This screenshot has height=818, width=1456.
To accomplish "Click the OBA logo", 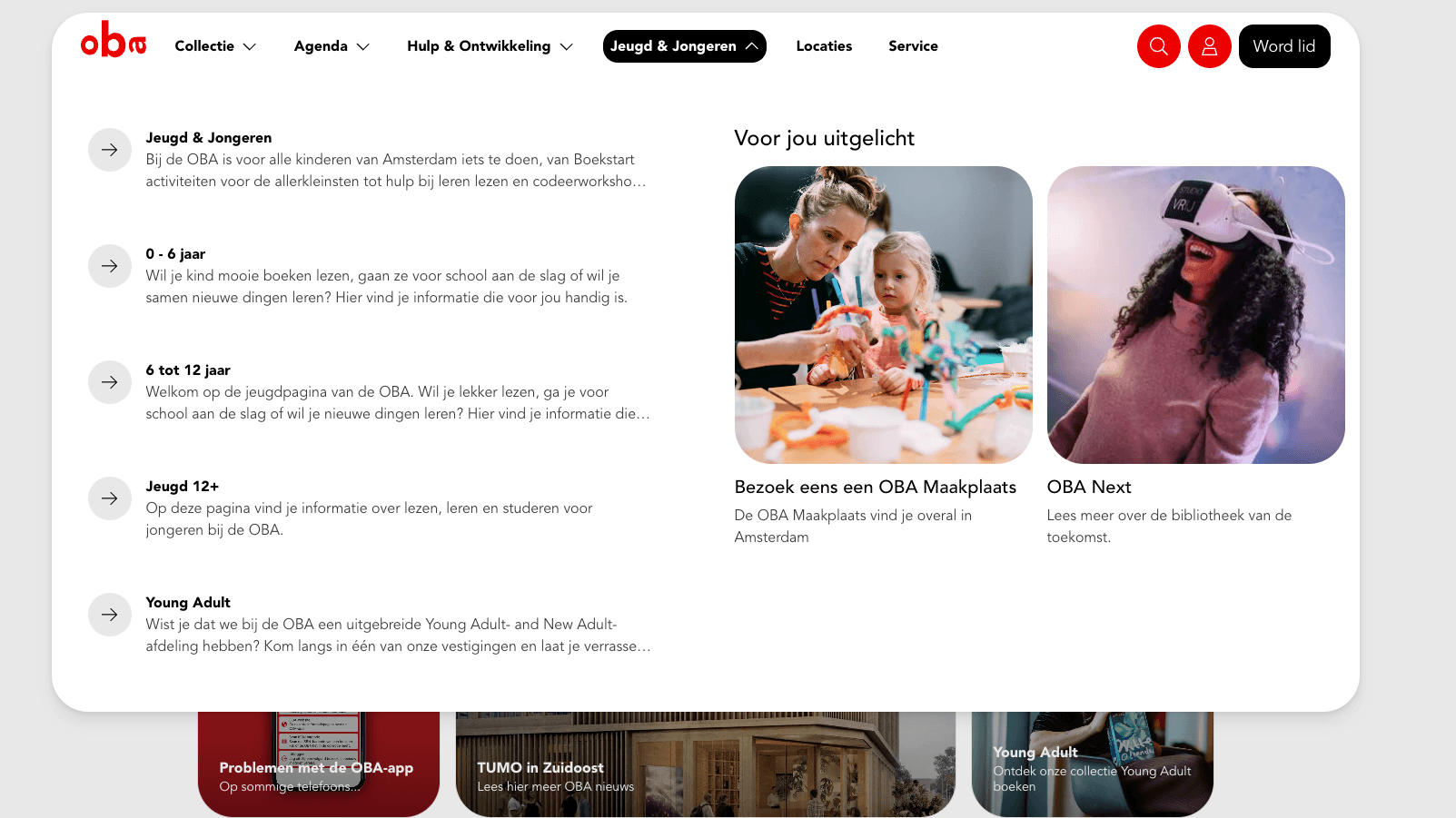I will tap(114, 40).
